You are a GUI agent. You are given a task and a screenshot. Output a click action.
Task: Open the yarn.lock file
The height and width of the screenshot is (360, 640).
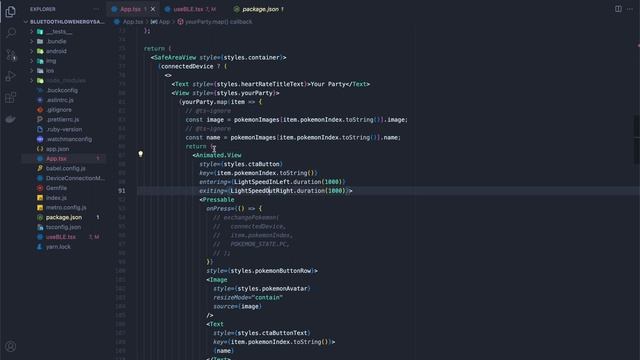coord(58,247)
